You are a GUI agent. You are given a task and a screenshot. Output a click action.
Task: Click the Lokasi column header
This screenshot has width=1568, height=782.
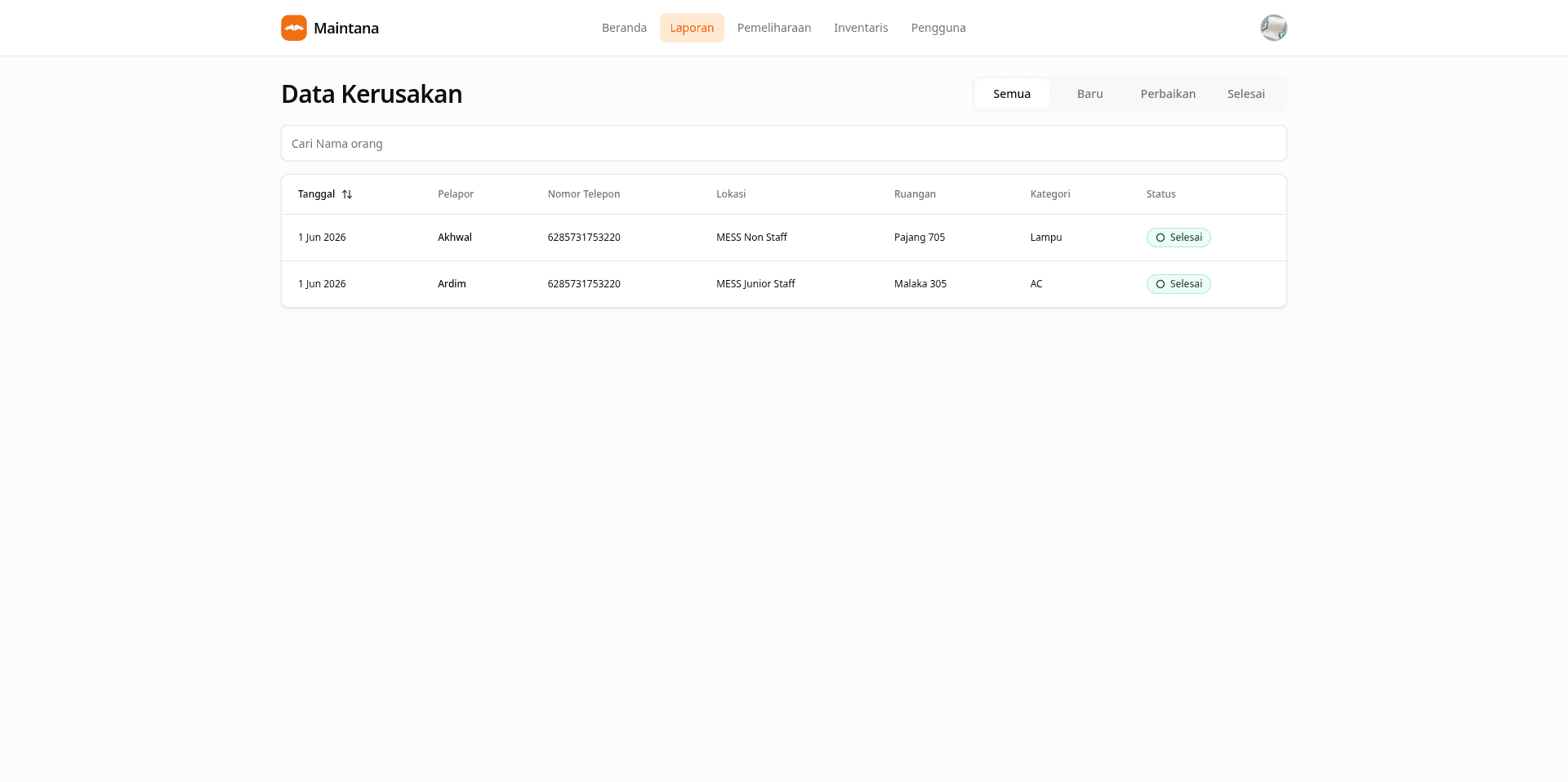click(731, 194)
